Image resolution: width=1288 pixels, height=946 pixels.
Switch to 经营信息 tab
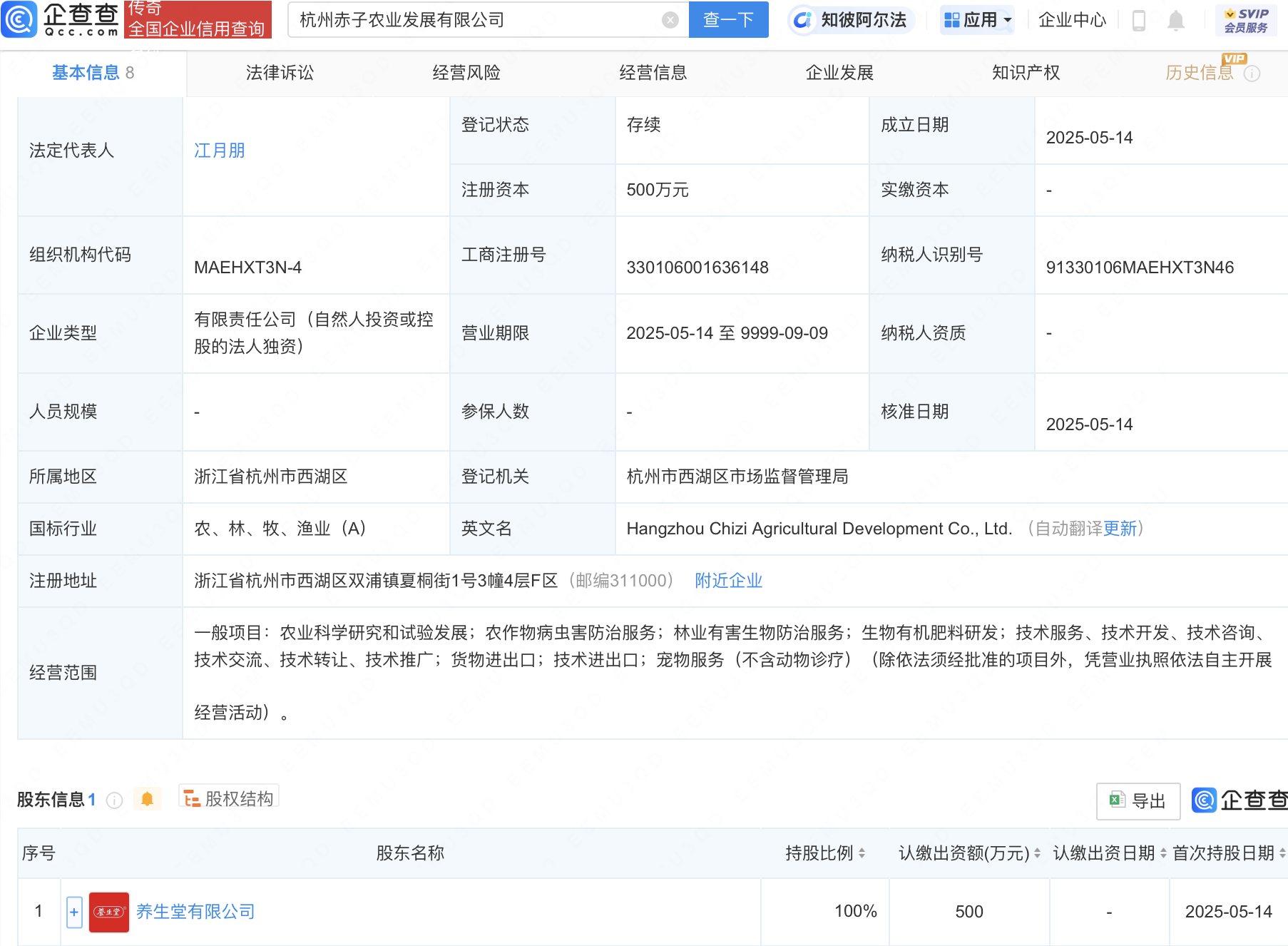(653, 73)
